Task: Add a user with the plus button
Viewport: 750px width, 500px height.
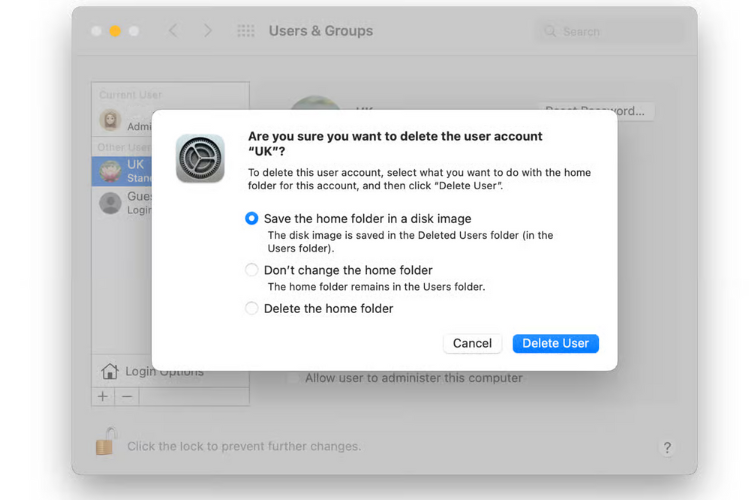Action: [103, 397]
